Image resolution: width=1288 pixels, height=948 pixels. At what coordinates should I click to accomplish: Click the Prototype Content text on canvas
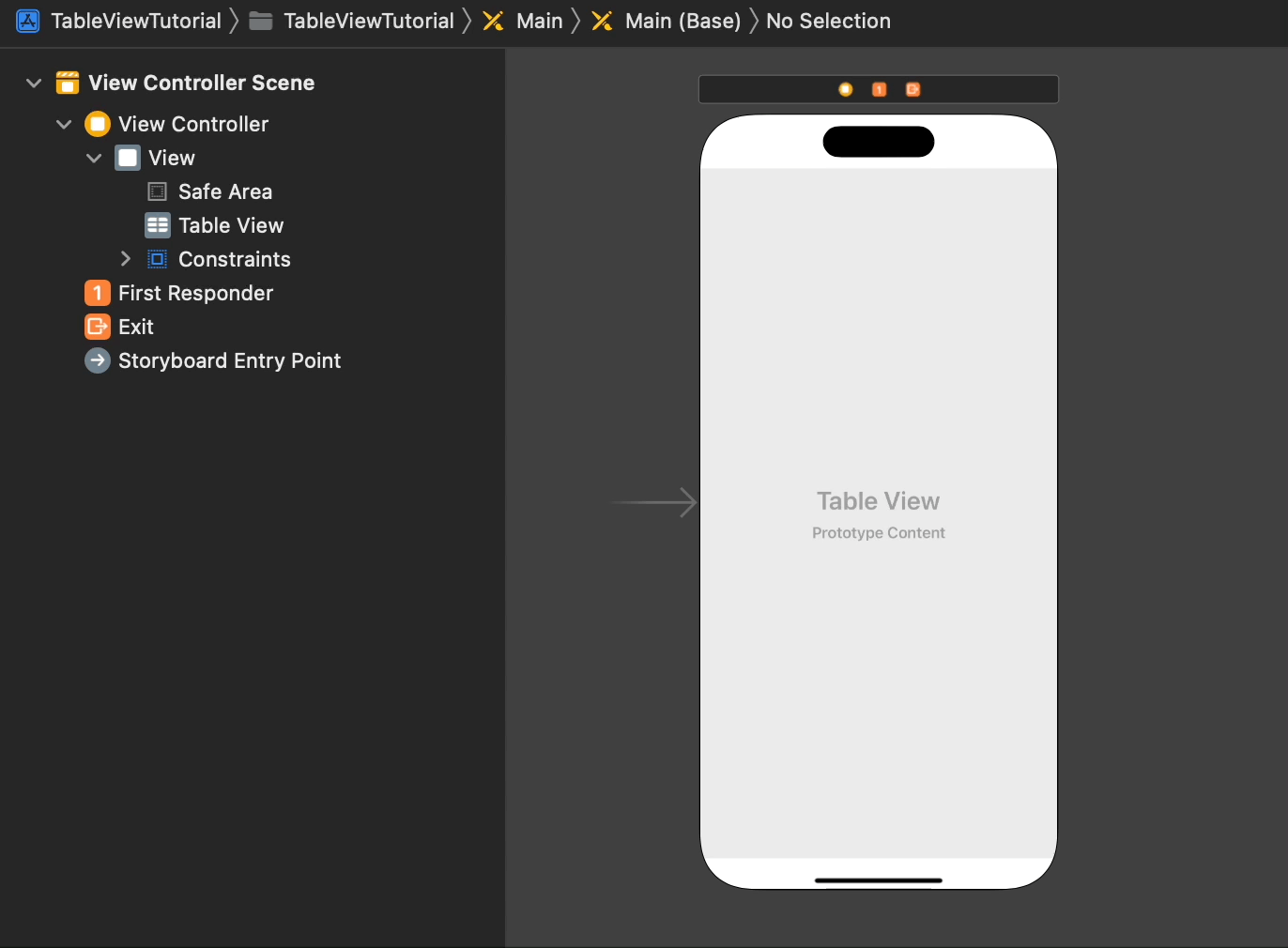click(879, 533)
